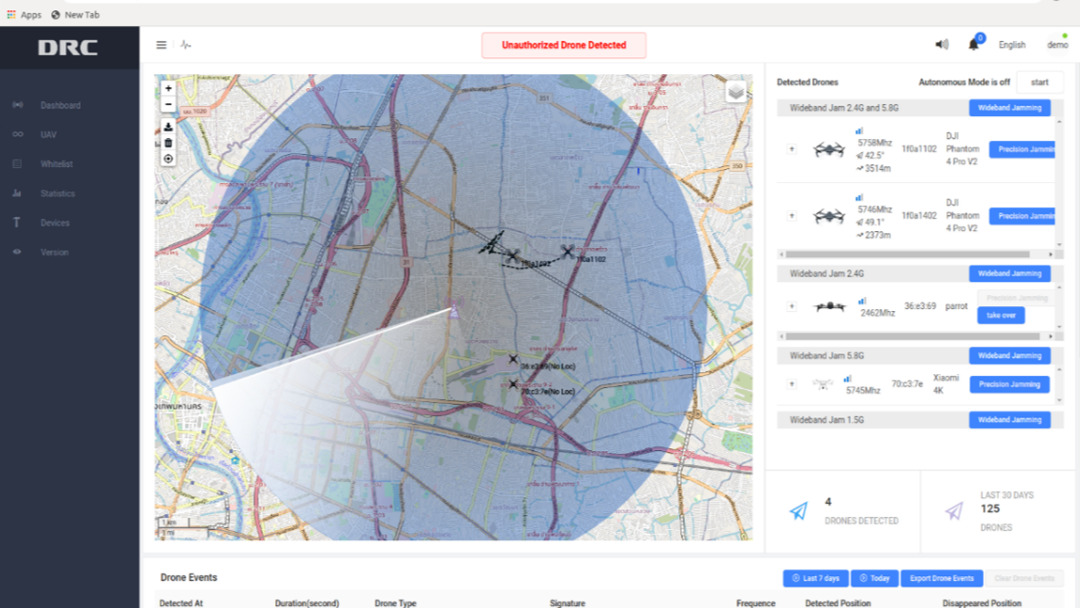Open Whitelist in the sidebar
The width and height of the screenshot is (1081, 608).
point(56,164)
